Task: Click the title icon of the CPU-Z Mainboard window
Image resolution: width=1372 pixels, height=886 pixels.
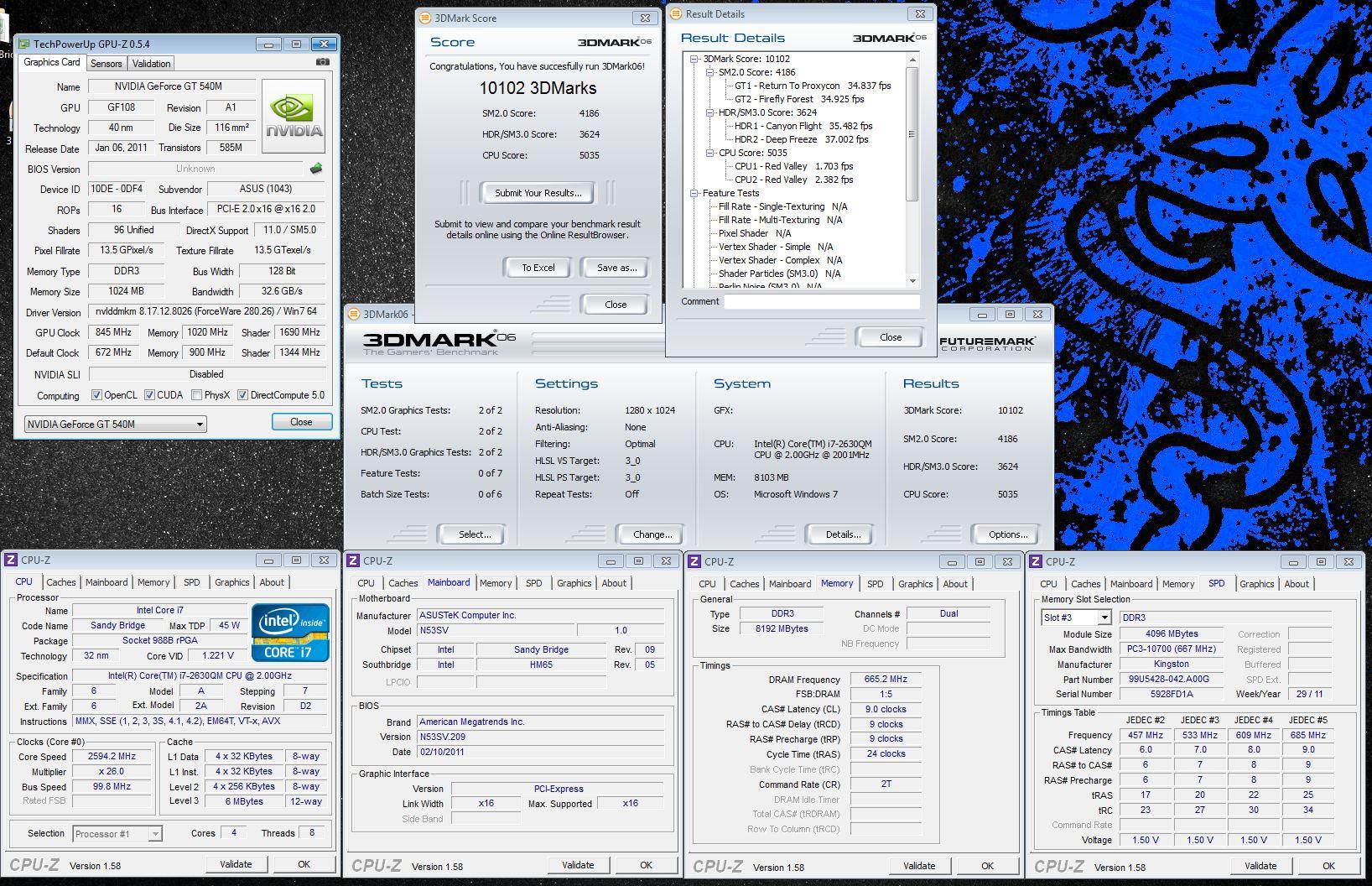Action: click(354, 560)
